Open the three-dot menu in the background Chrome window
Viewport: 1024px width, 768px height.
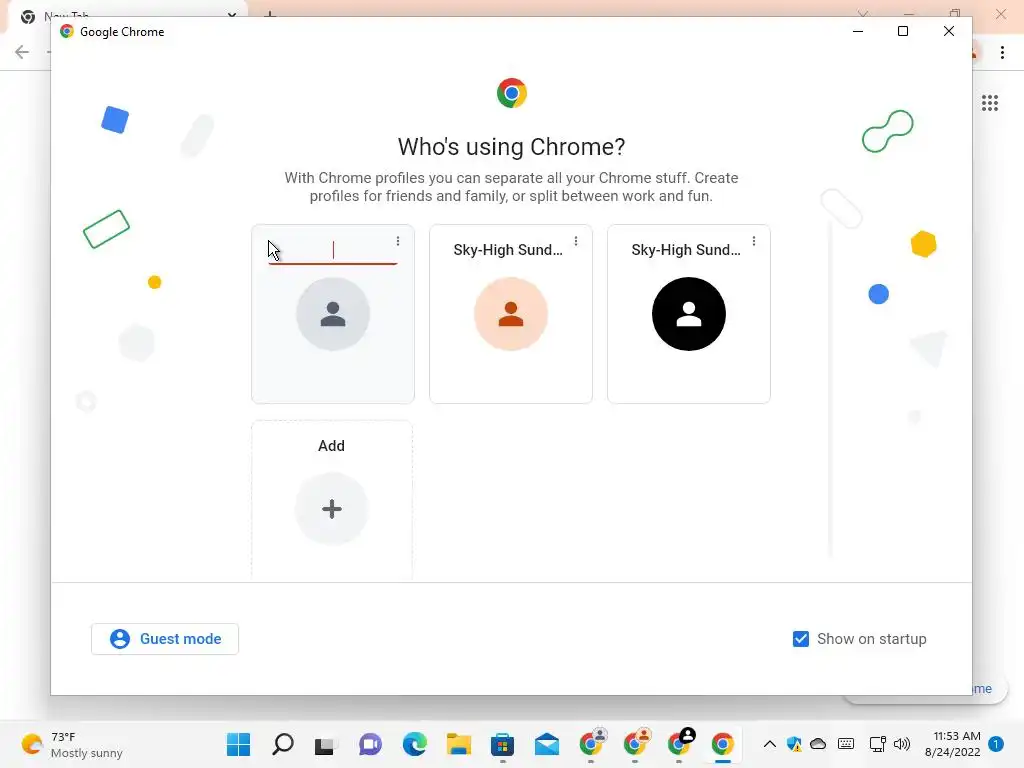pos(1002,52)
